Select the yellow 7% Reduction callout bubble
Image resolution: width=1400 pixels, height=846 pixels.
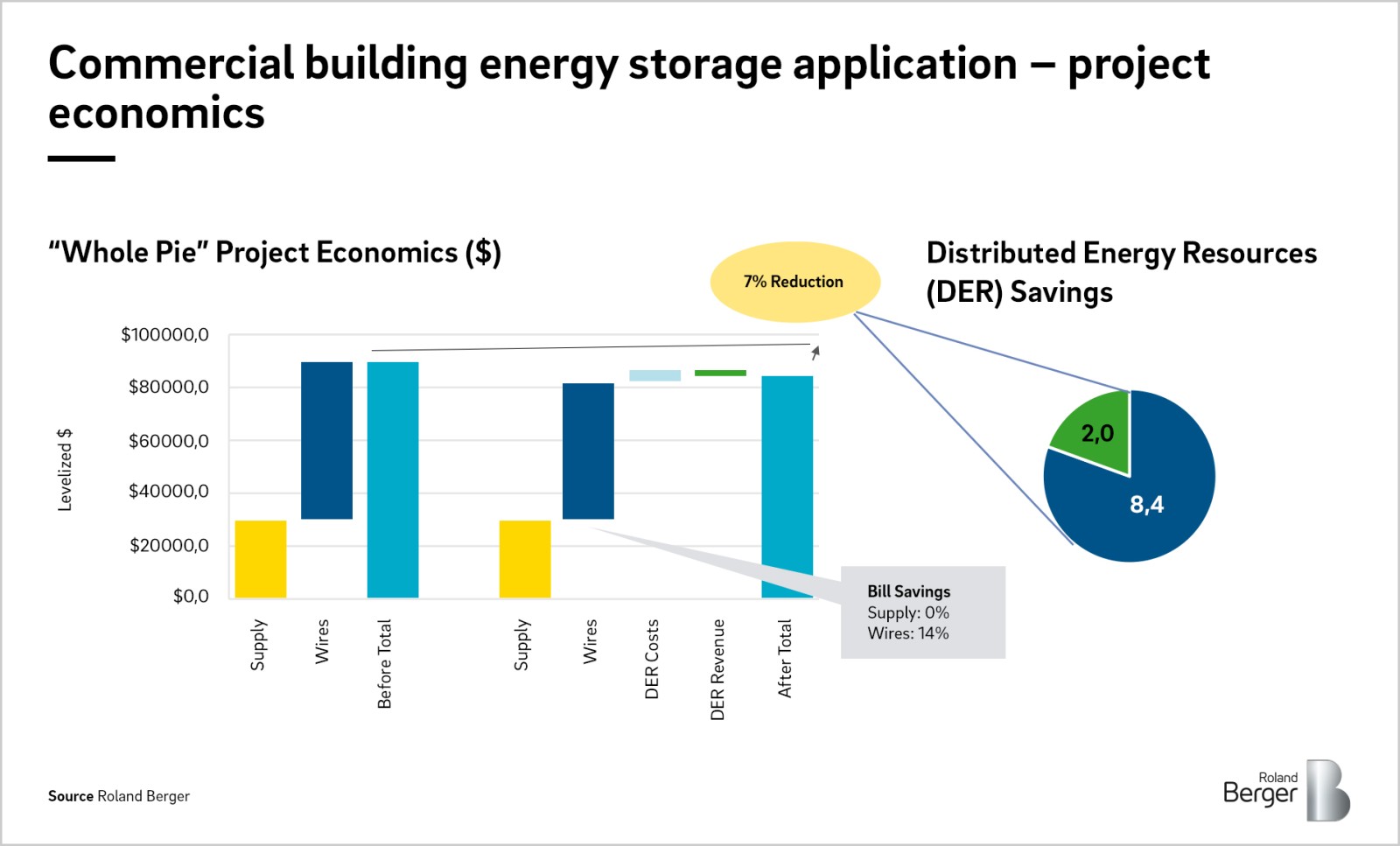click(x=794, y=282)
